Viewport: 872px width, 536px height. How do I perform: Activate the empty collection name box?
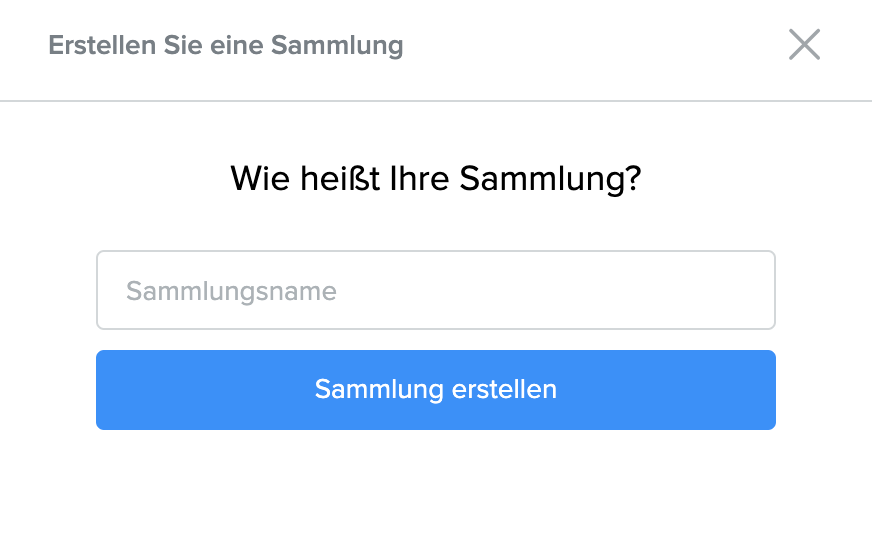point(435,290)
